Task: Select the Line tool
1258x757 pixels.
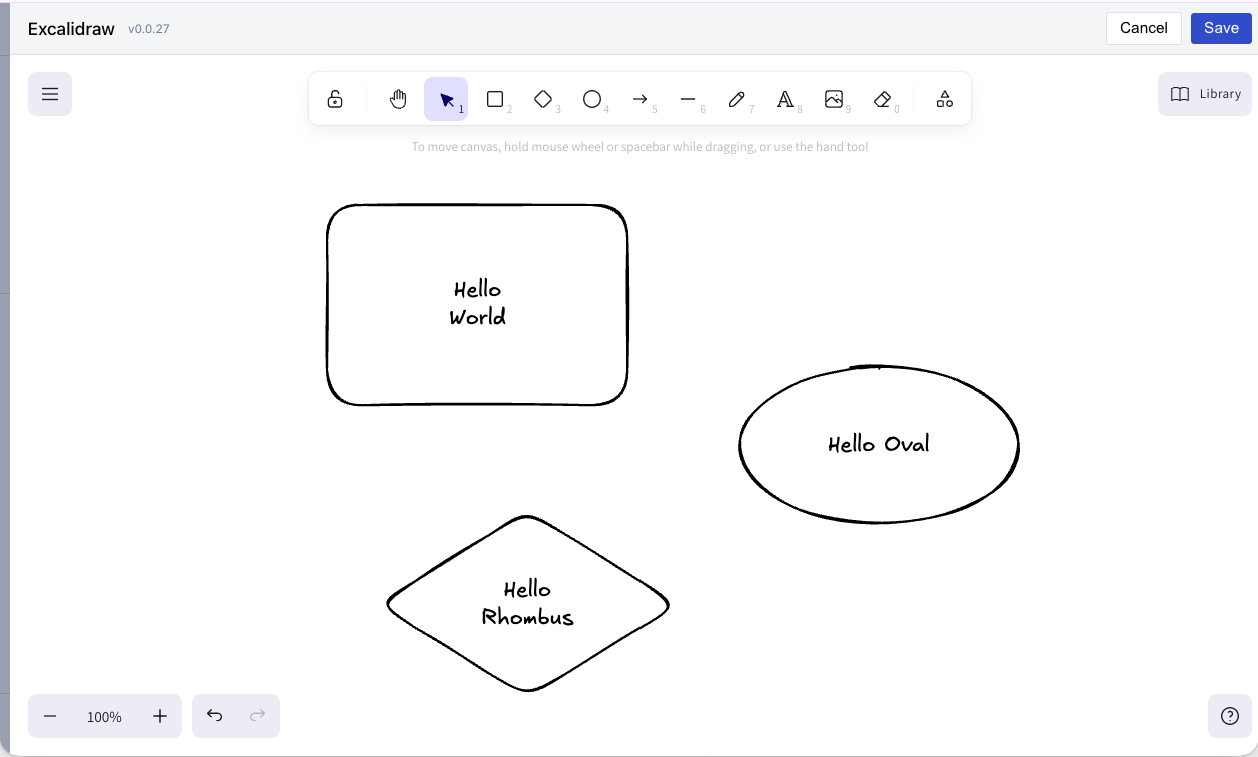Action: click(688, 99)
